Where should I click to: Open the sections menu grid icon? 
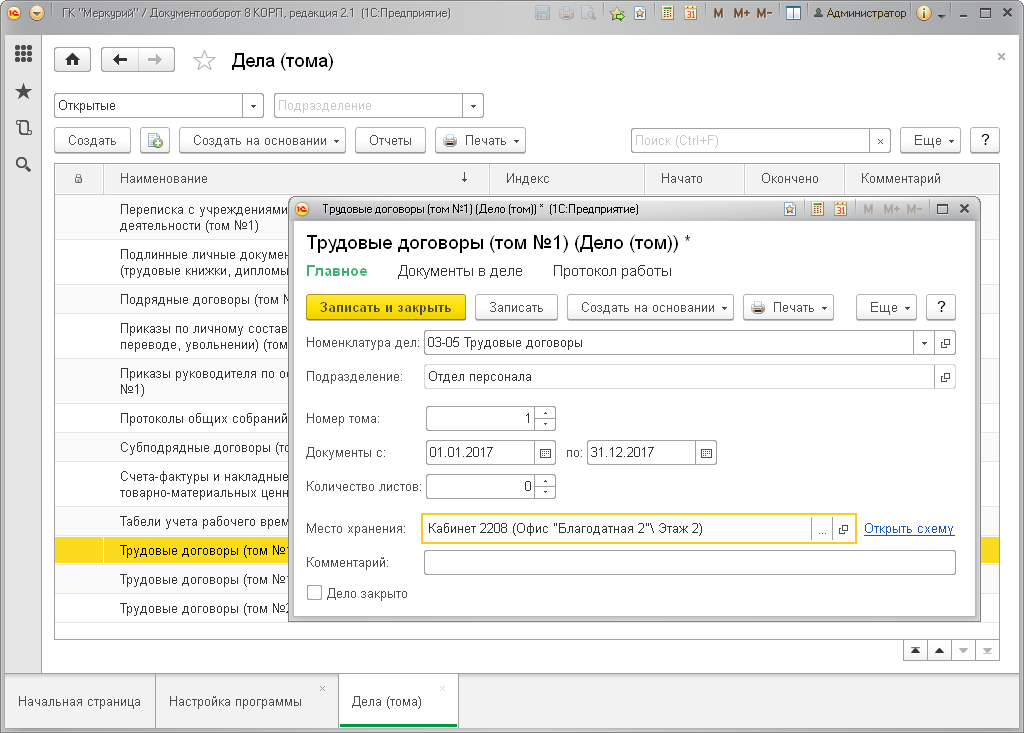[x=24, y=54]
